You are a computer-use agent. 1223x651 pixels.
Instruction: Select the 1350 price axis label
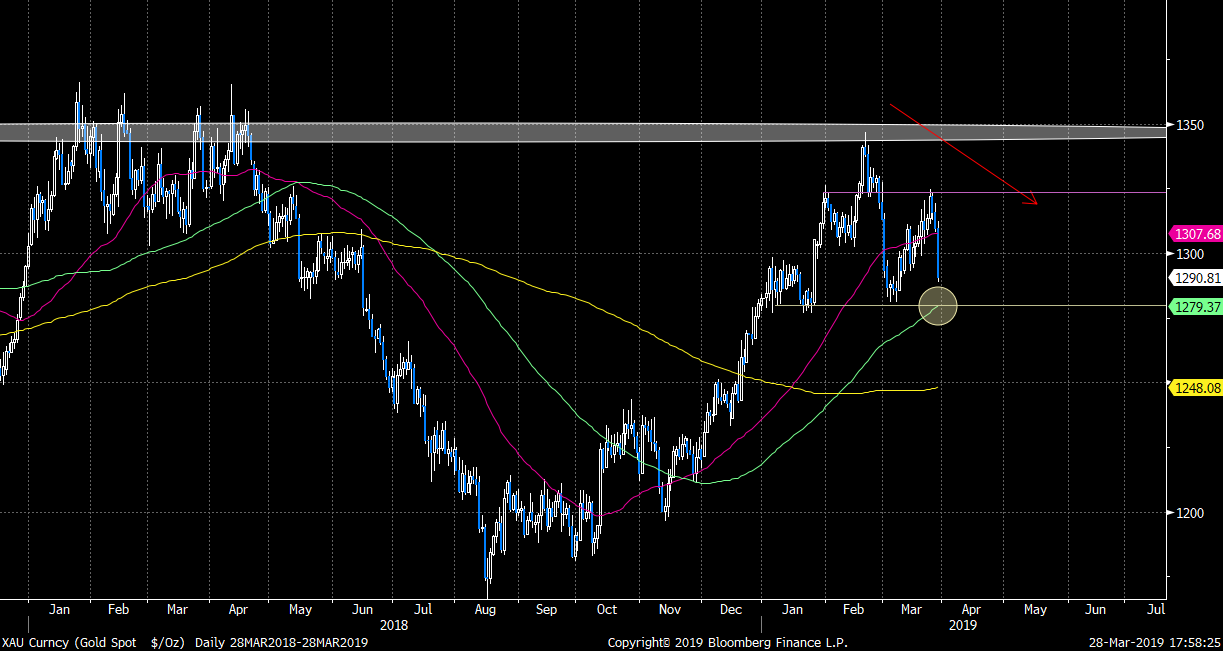[1189, 126]
